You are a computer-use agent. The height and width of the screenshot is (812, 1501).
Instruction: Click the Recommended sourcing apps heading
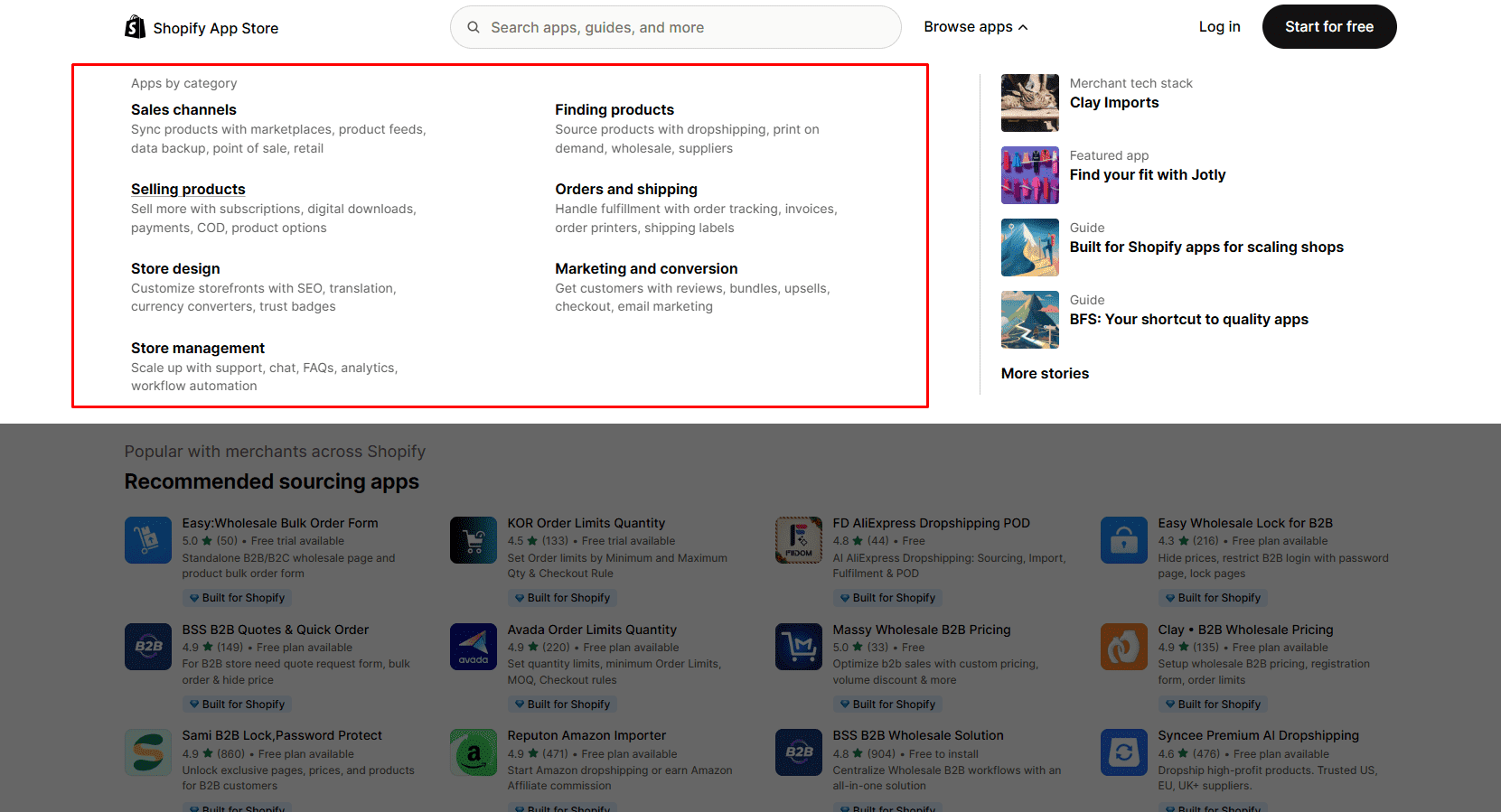click(272, 481)
